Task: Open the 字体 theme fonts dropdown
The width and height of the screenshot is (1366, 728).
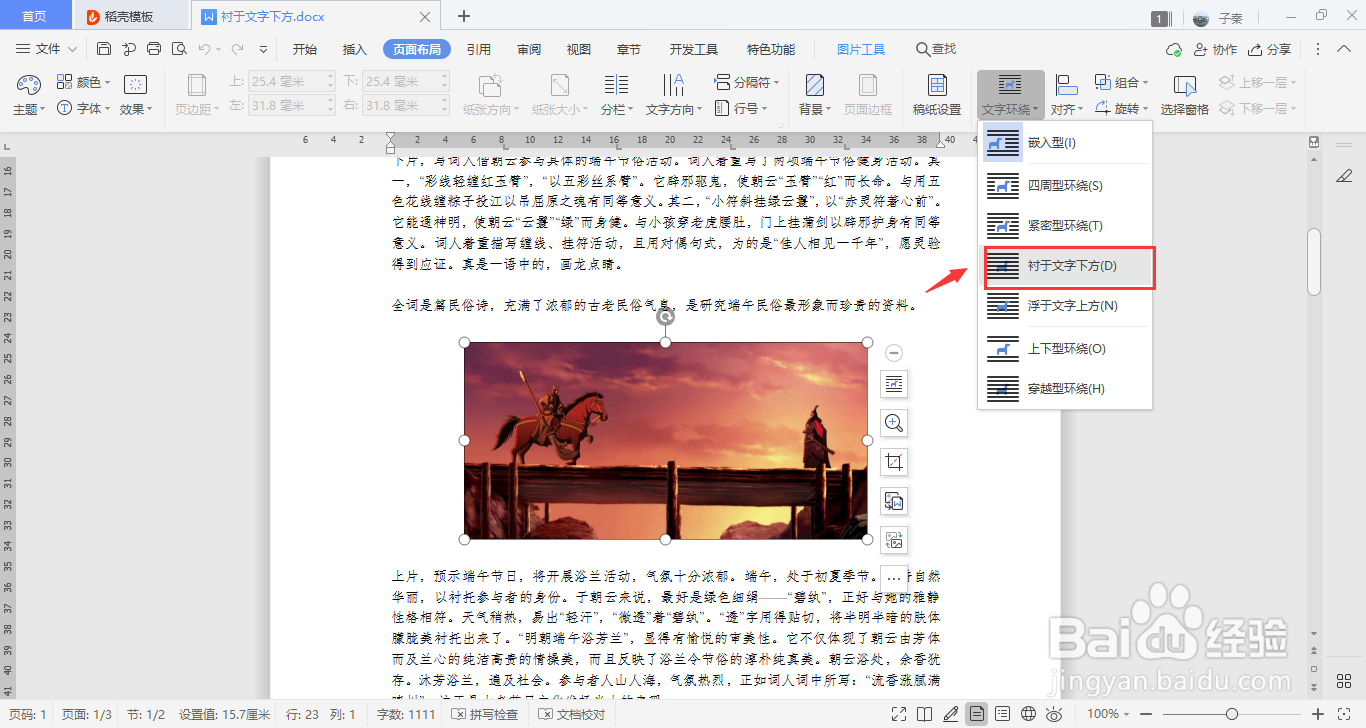Action: (84, 108)
